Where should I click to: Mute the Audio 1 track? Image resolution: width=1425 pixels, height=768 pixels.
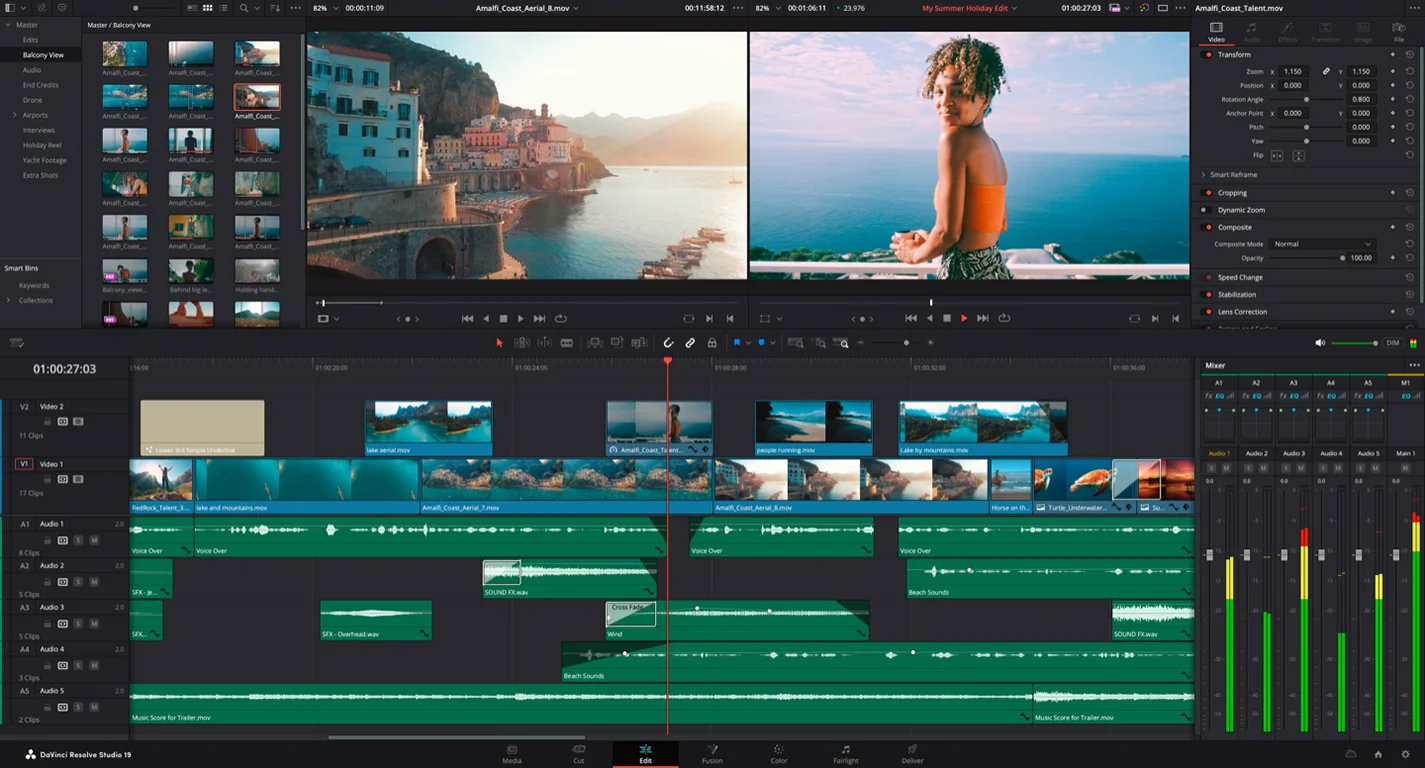tap(94, 541)
